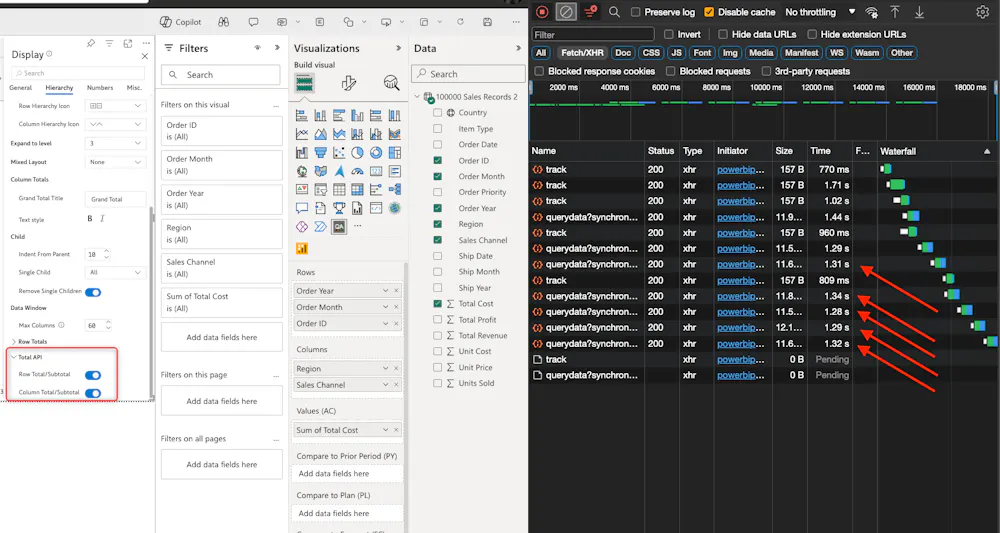Open Copilot from the Power BI toolbar

point(180,22)
